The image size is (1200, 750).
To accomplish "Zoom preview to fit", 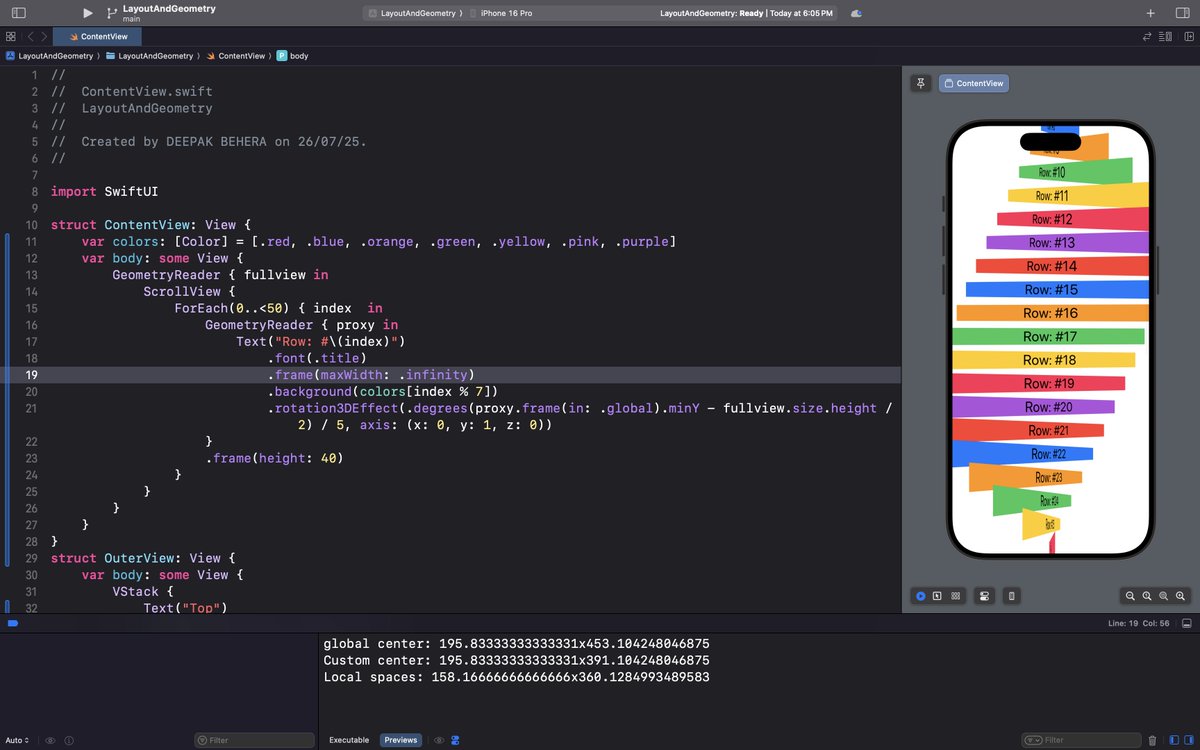I will pos(1164,596).
